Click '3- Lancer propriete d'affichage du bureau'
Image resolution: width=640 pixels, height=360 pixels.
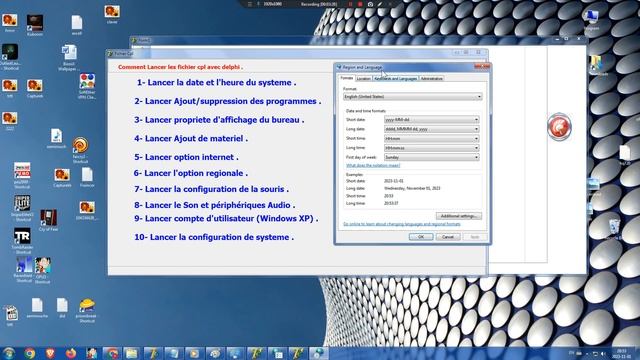(219, 120)
